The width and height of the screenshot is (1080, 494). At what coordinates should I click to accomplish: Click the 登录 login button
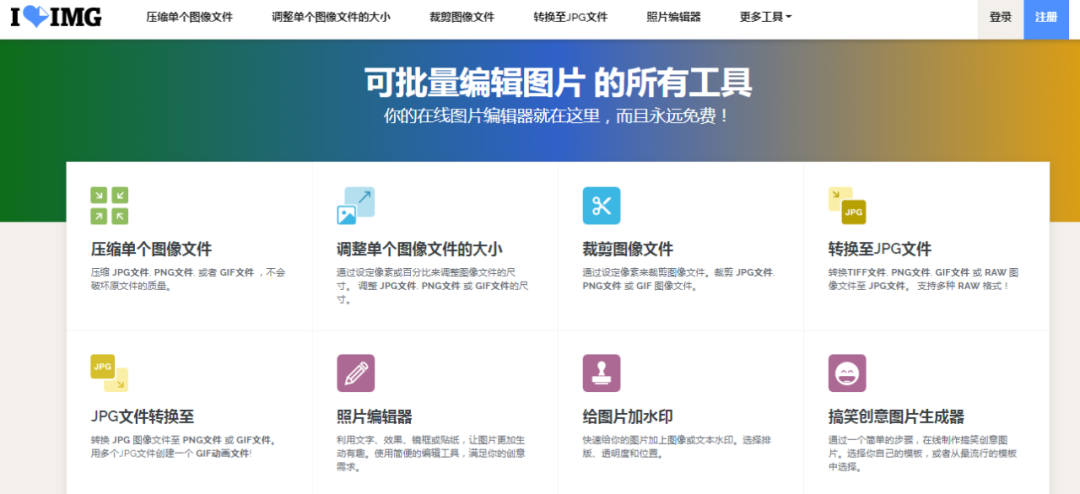click(x=1000, y=19)
